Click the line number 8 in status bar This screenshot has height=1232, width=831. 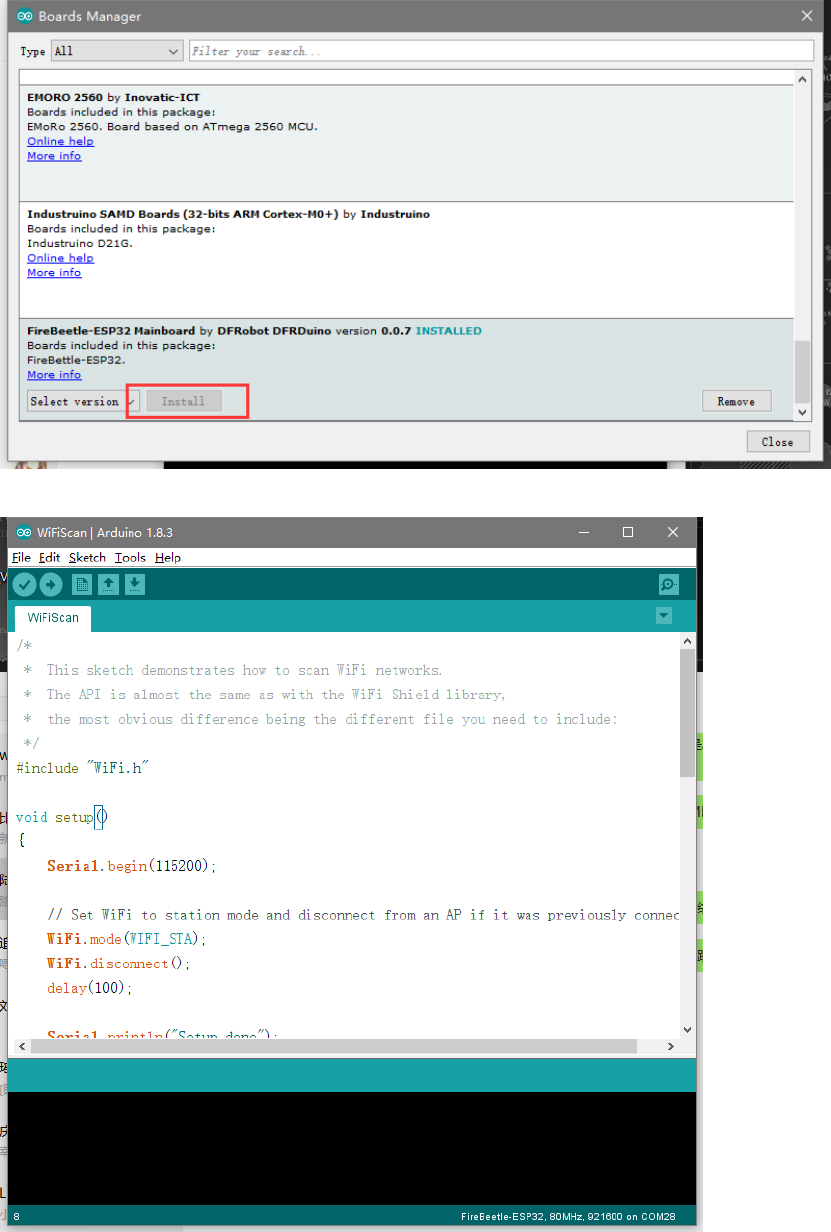(16, 1217)
